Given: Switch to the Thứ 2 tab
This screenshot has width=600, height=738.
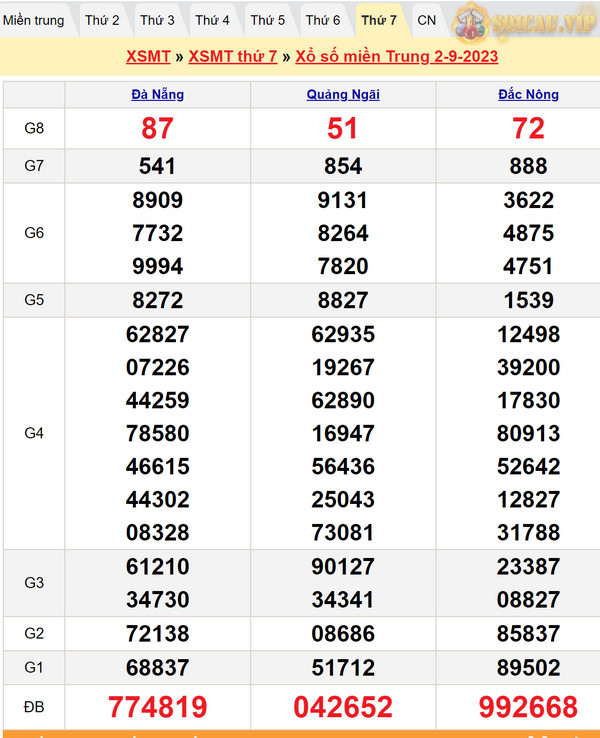Looking at the screenshot, I should click(102, 20).
